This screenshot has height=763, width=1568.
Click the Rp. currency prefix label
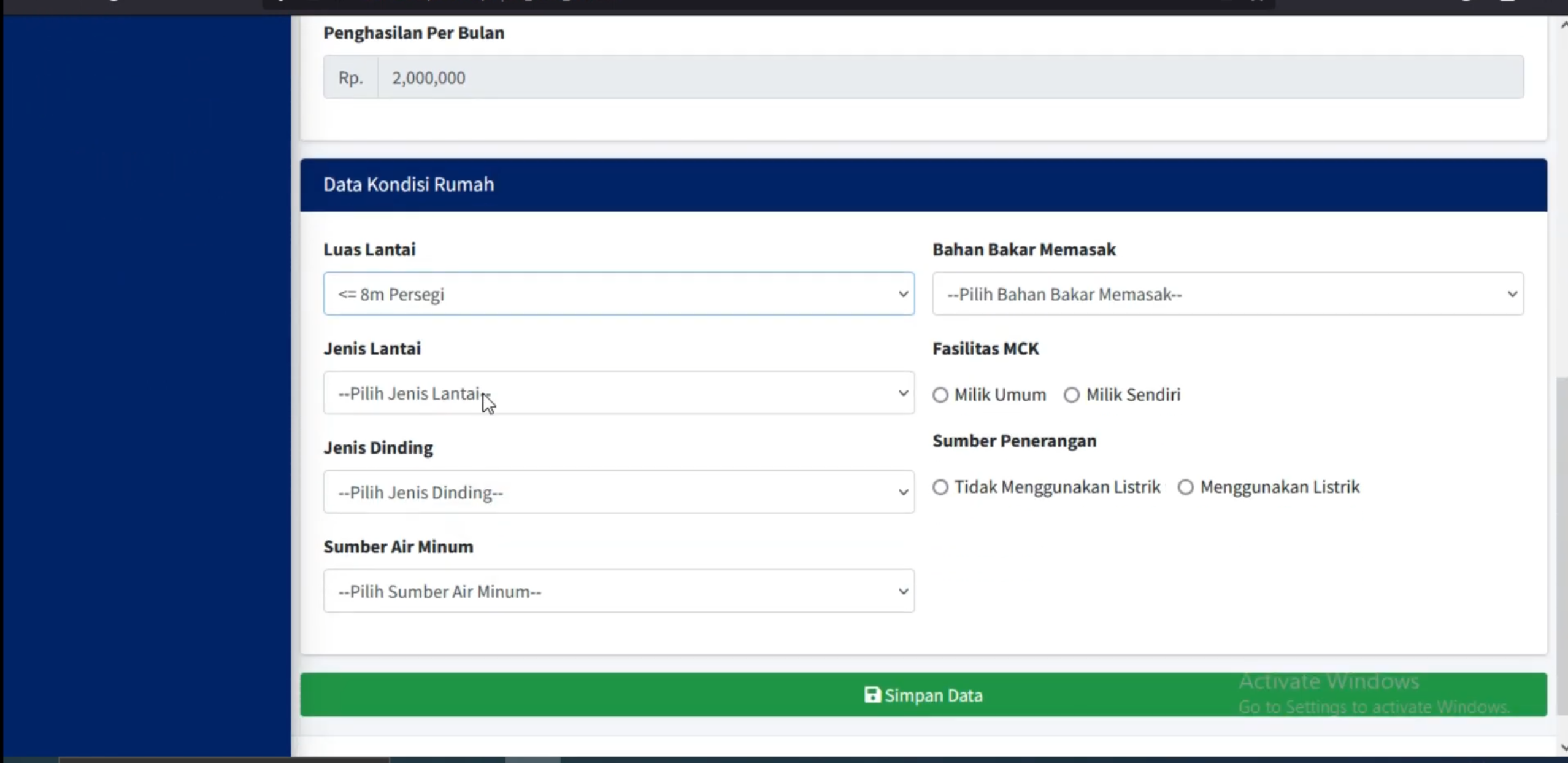pos(351,77)
